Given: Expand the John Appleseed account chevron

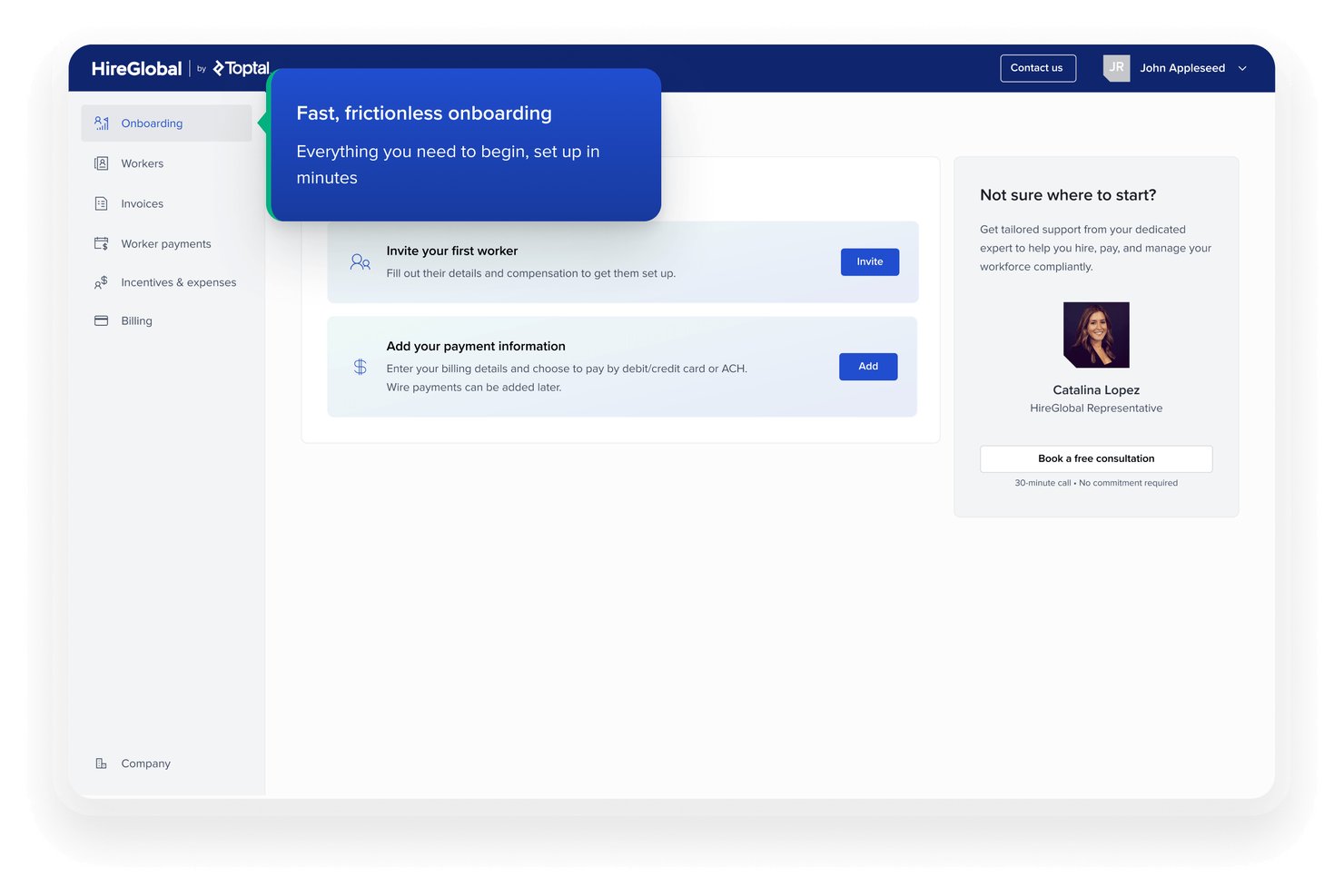Looking at the screenshot, I should (1242, 68).
